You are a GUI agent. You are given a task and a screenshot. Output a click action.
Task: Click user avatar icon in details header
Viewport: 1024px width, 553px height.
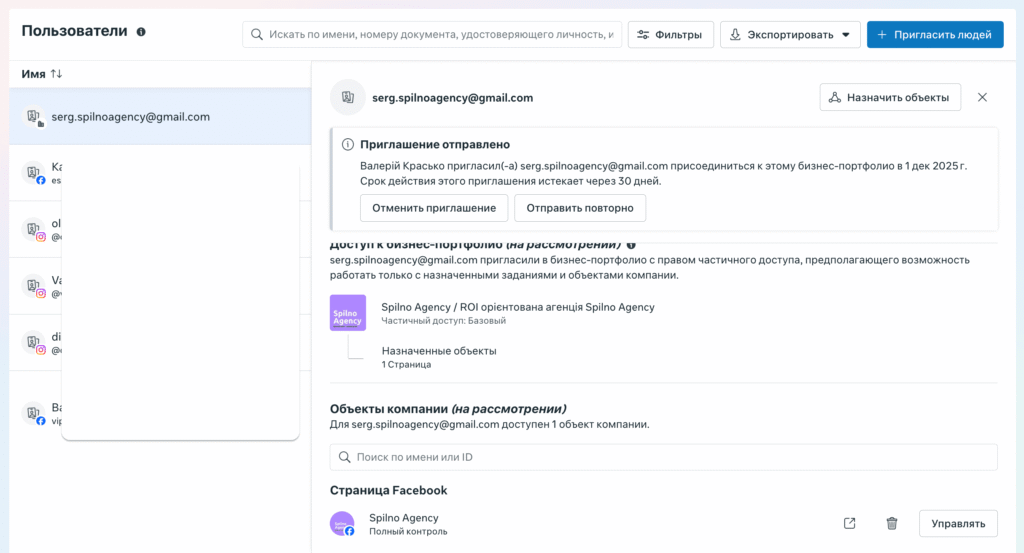(x=348, y=98)
